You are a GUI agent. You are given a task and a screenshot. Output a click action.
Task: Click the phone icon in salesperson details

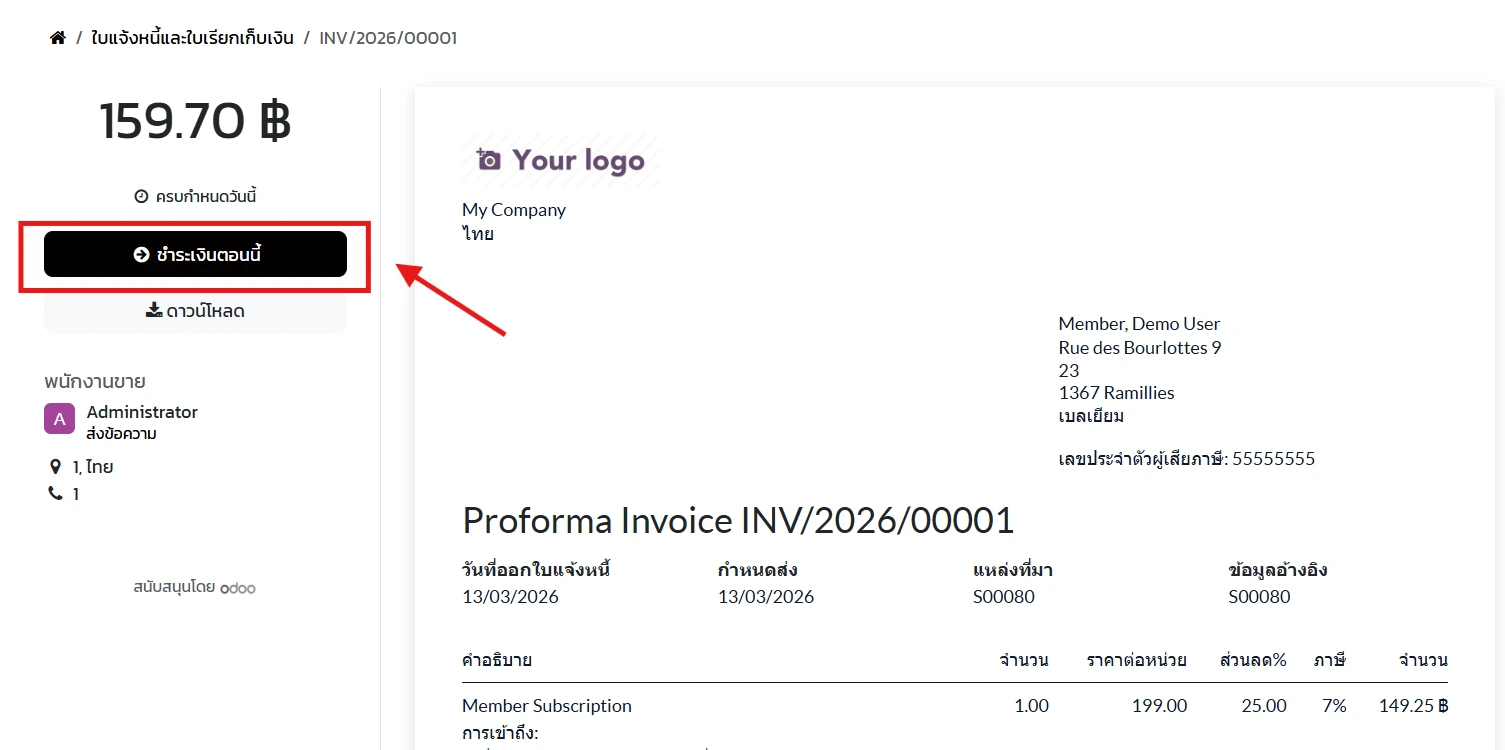point(56,494)
